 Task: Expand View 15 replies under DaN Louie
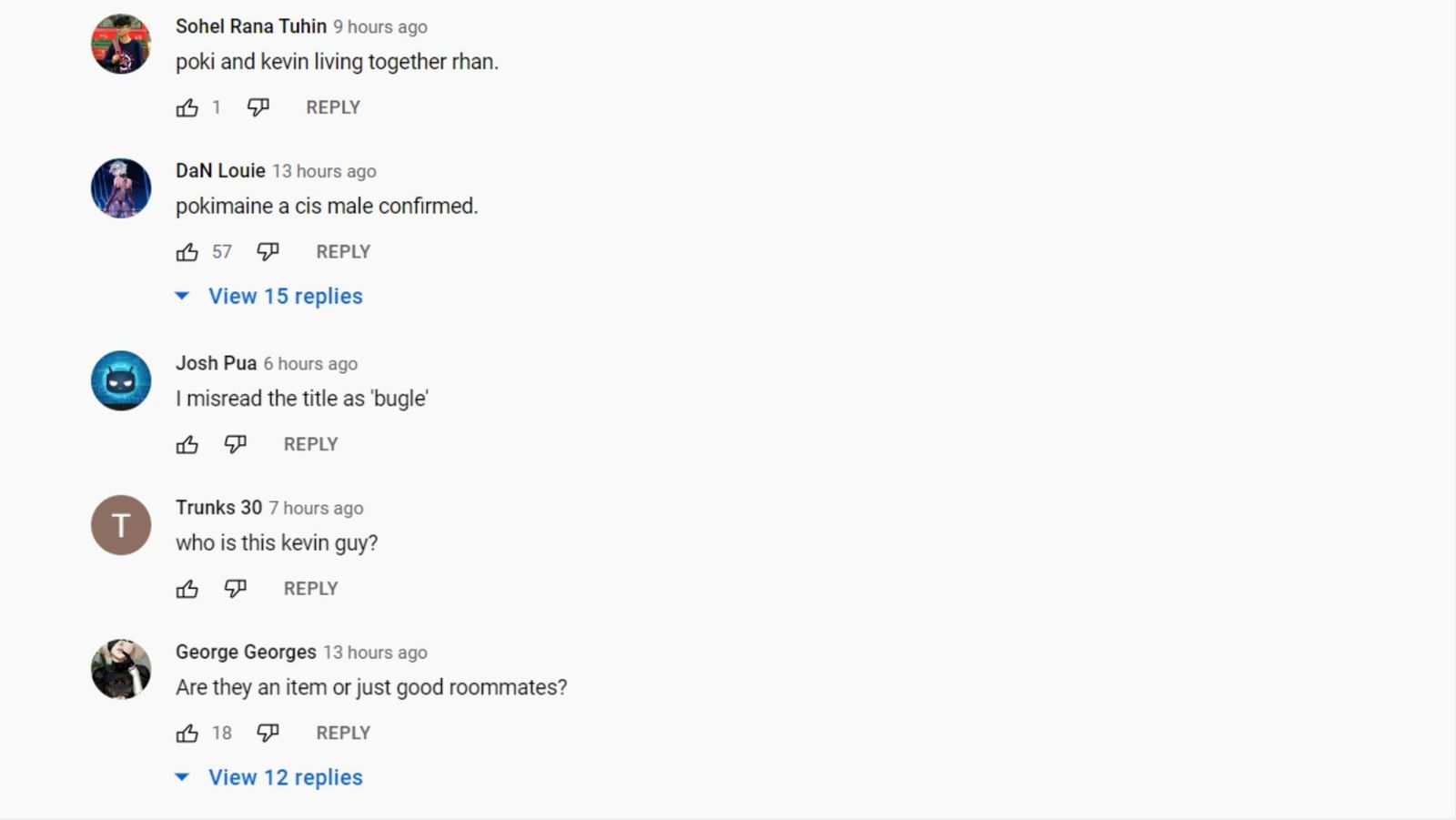click(285, 297)
